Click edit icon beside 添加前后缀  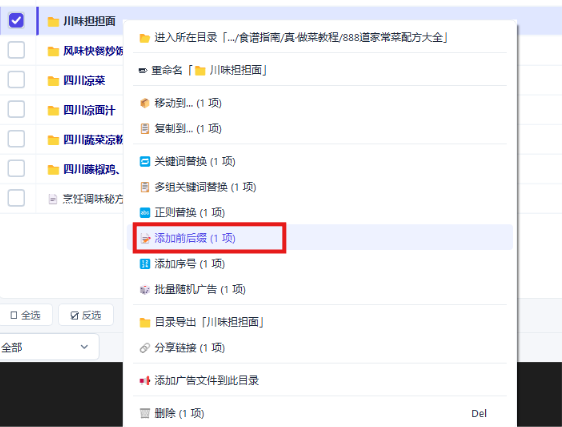[x=145, y=238]
